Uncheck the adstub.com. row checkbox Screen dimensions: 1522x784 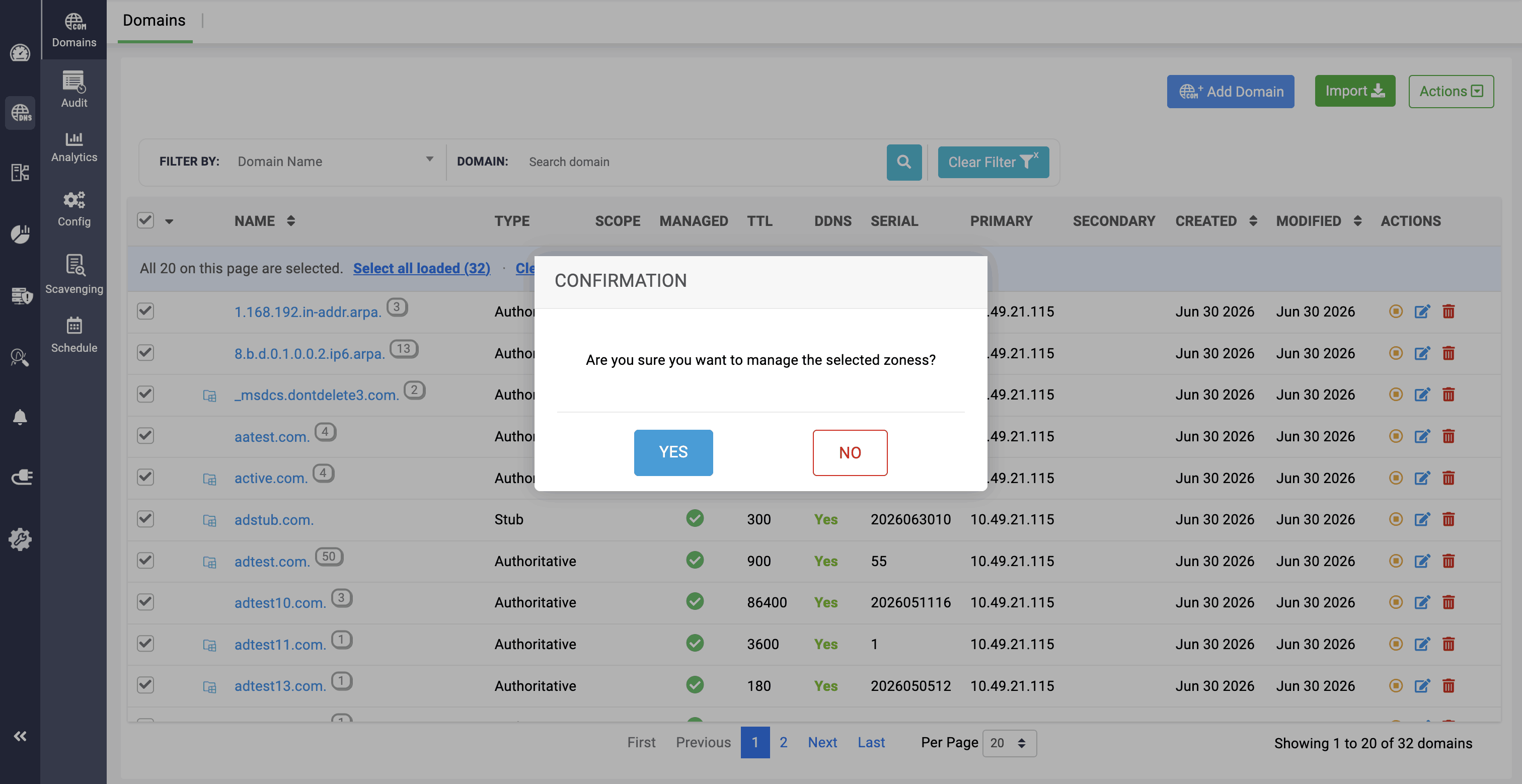(145, 519)
